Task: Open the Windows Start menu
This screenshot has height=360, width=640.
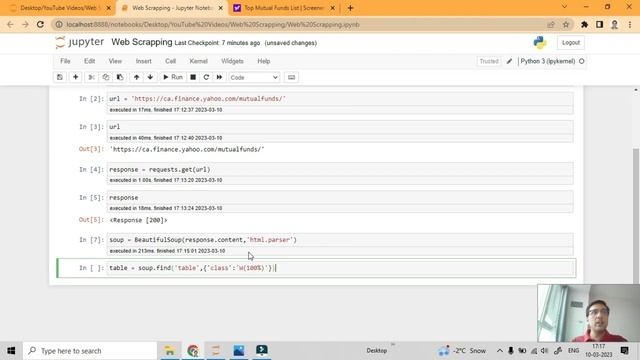Action: (x=11, y=351)
